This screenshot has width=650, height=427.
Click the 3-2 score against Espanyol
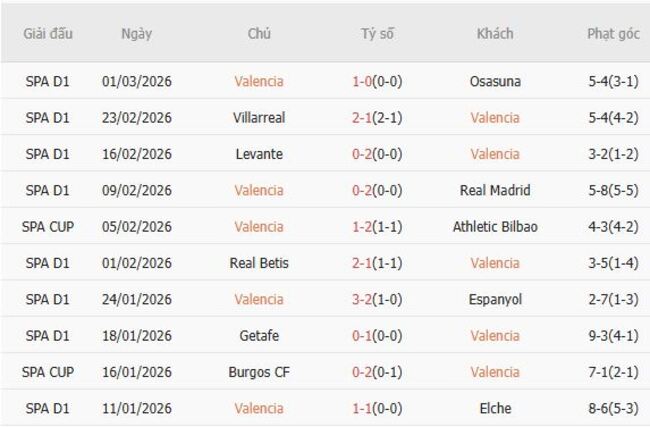(x=362, y=299)
